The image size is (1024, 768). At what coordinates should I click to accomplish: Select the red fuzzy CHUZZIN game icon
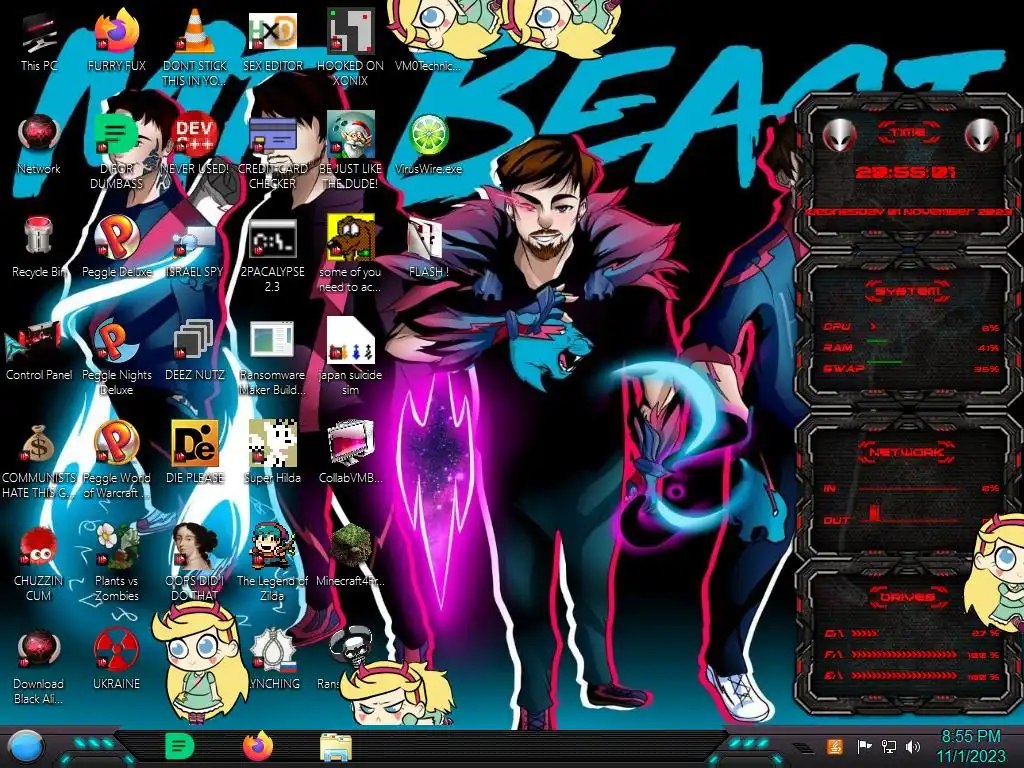pos(39,564)
